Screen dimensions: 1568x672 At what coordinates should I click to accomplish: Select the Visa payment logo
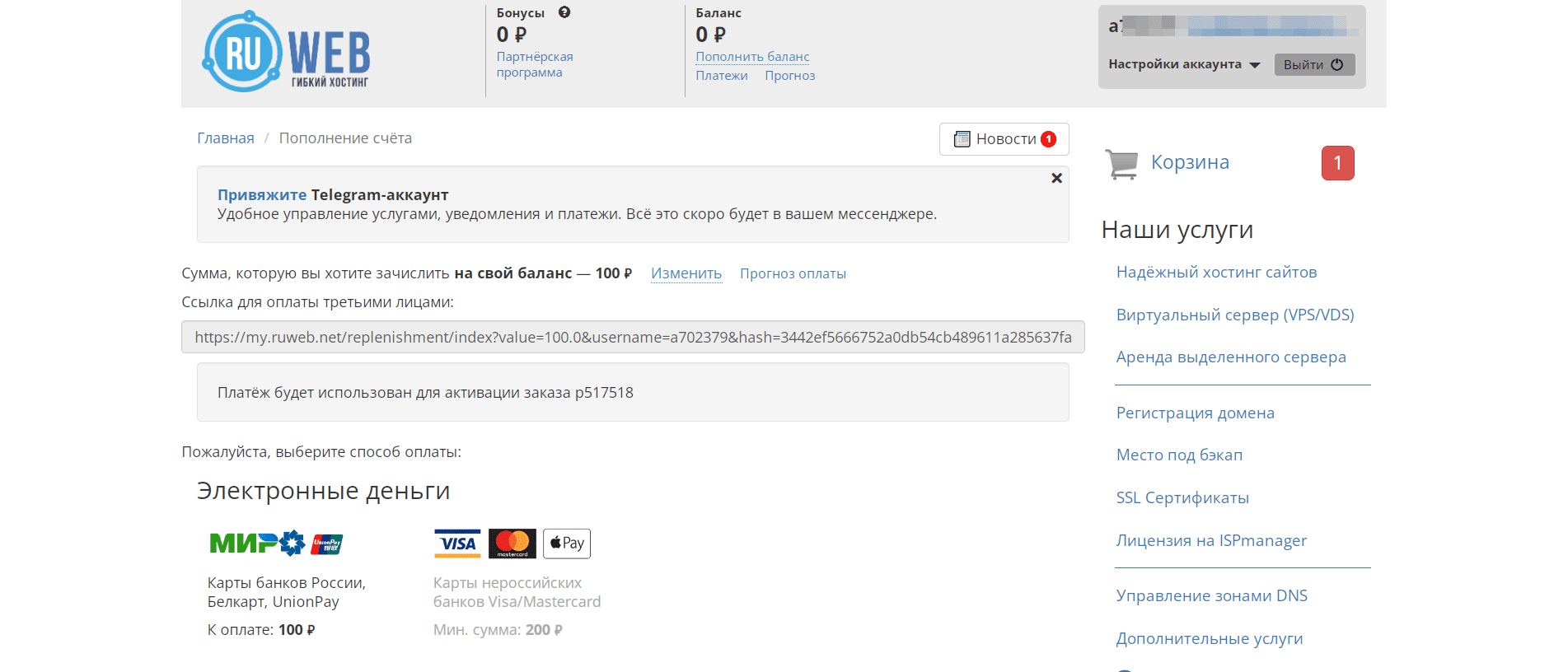pyautogui.click(x=457, y=544)
